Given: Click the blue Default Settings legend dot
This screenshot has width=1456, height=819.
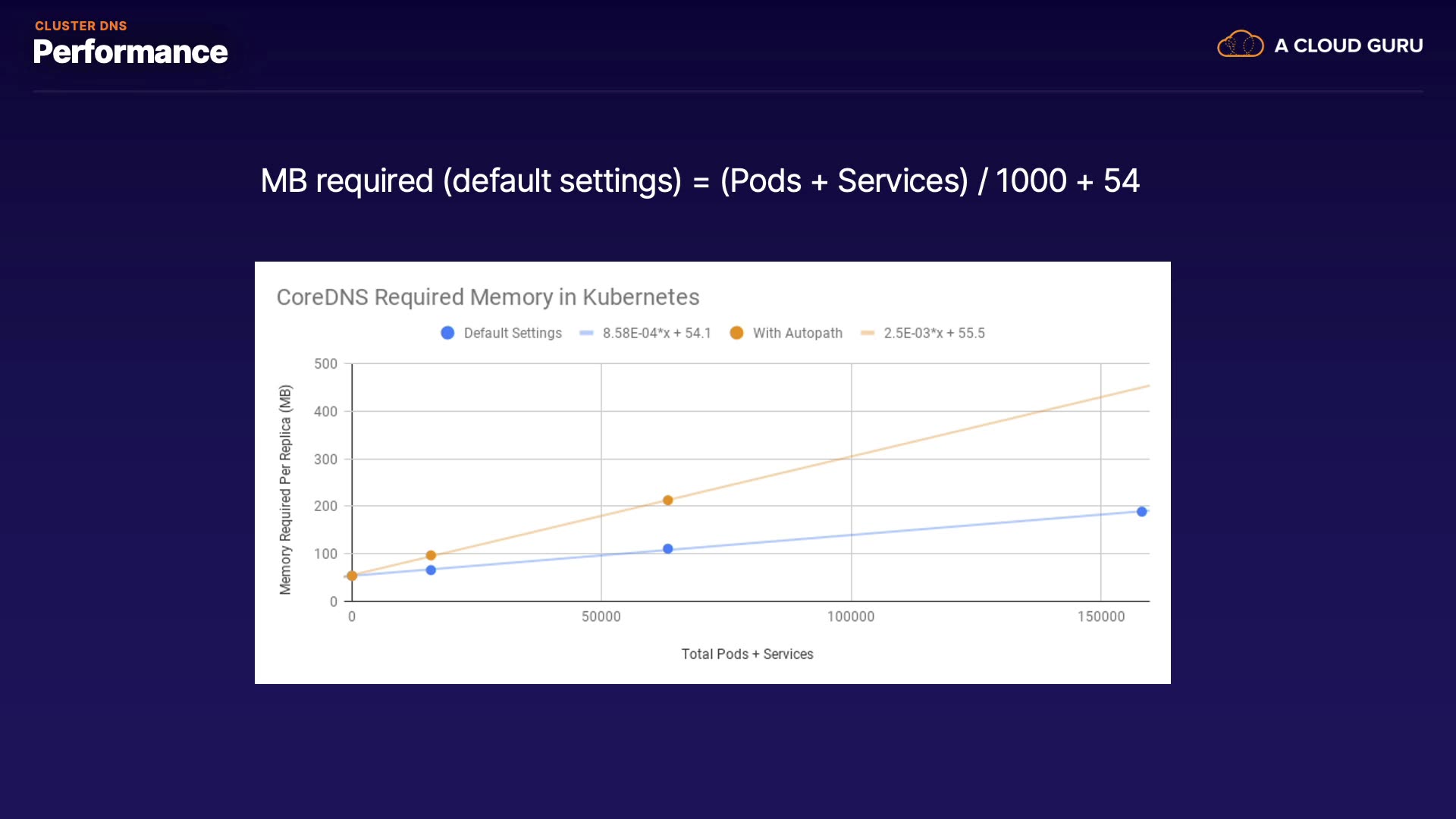Looking at the screenshot, I should 447,333.
